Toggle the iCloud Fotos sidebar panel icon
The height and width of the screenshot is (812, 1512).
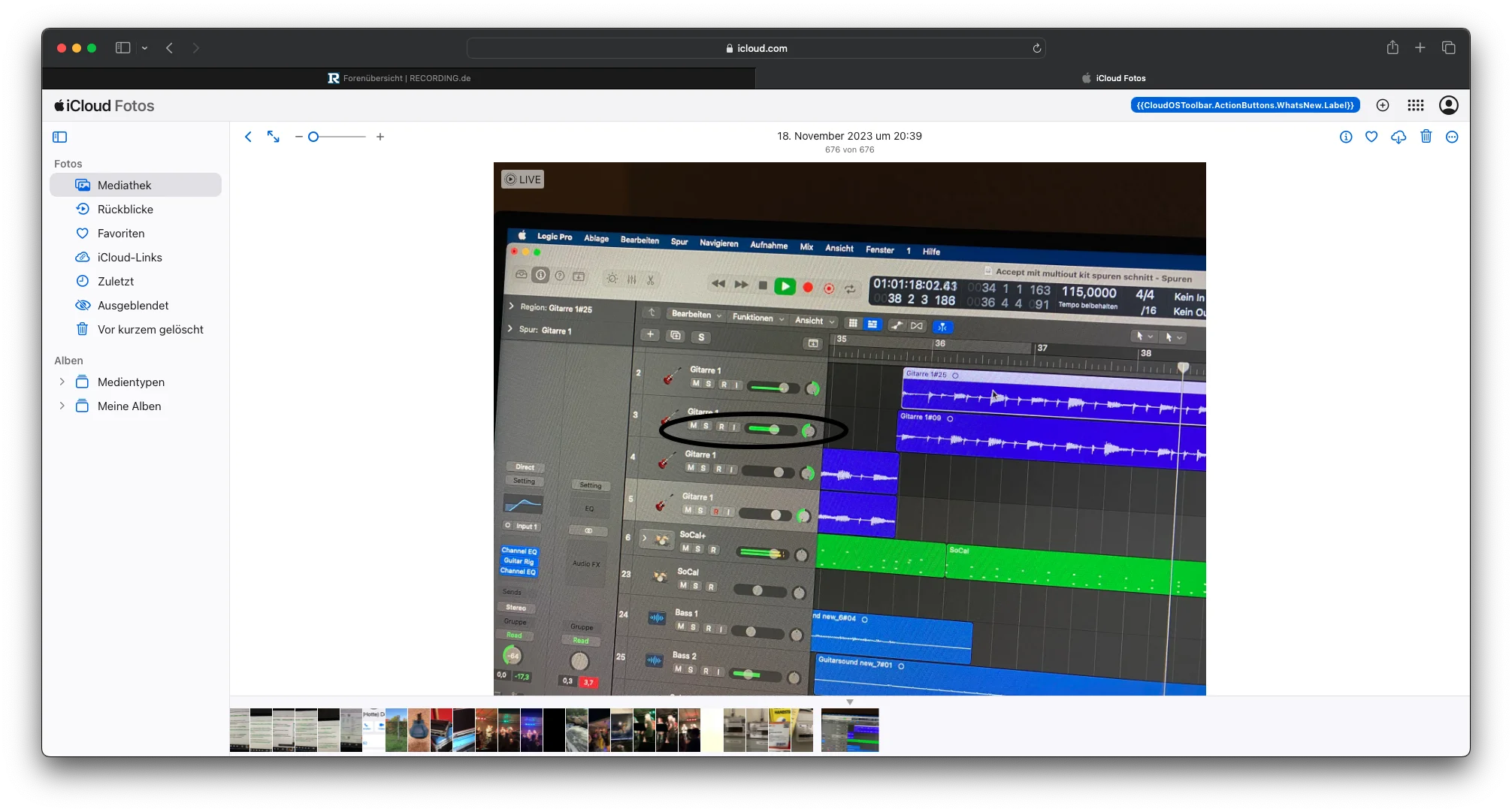click(x=60, y=137)
